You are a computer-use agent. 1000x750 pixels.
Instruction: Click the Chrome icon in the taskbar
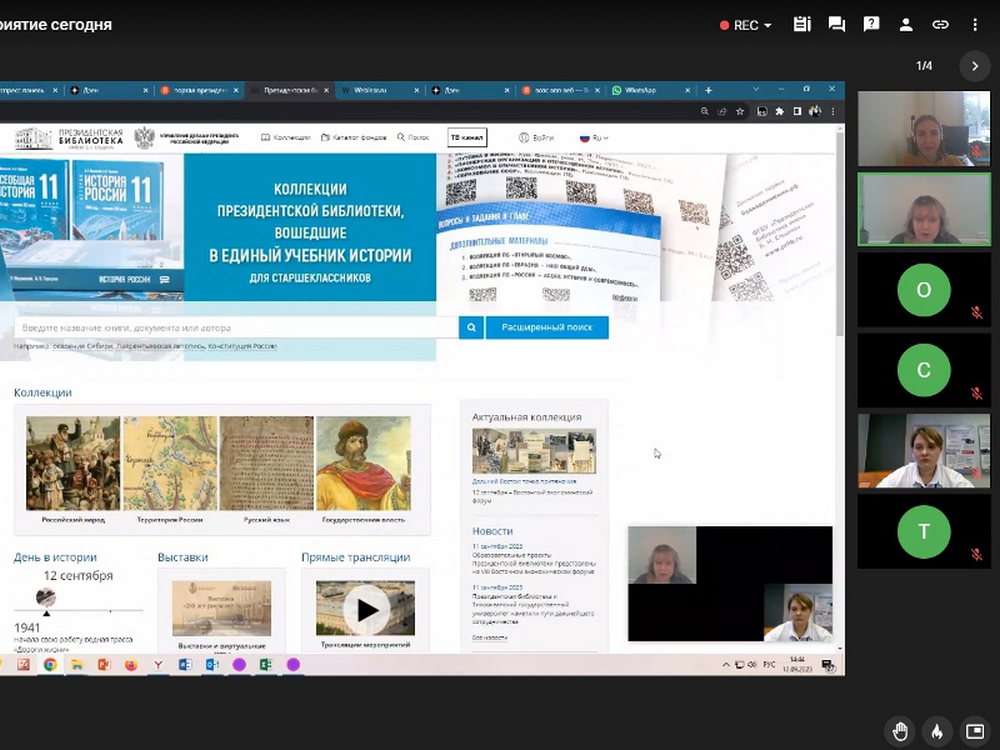click(x=50, y=664)
